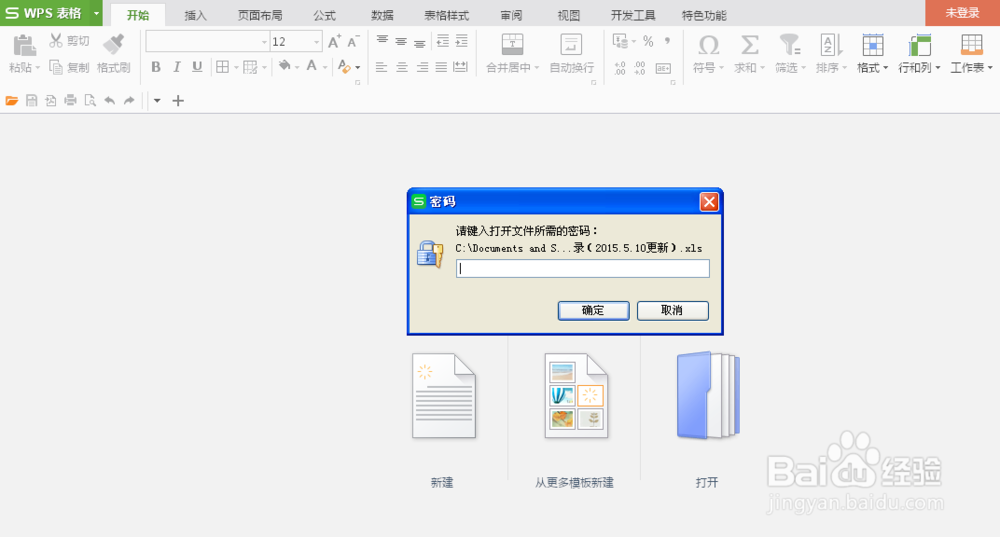Click 取消 button in password dialog

[x=672, y=311]
